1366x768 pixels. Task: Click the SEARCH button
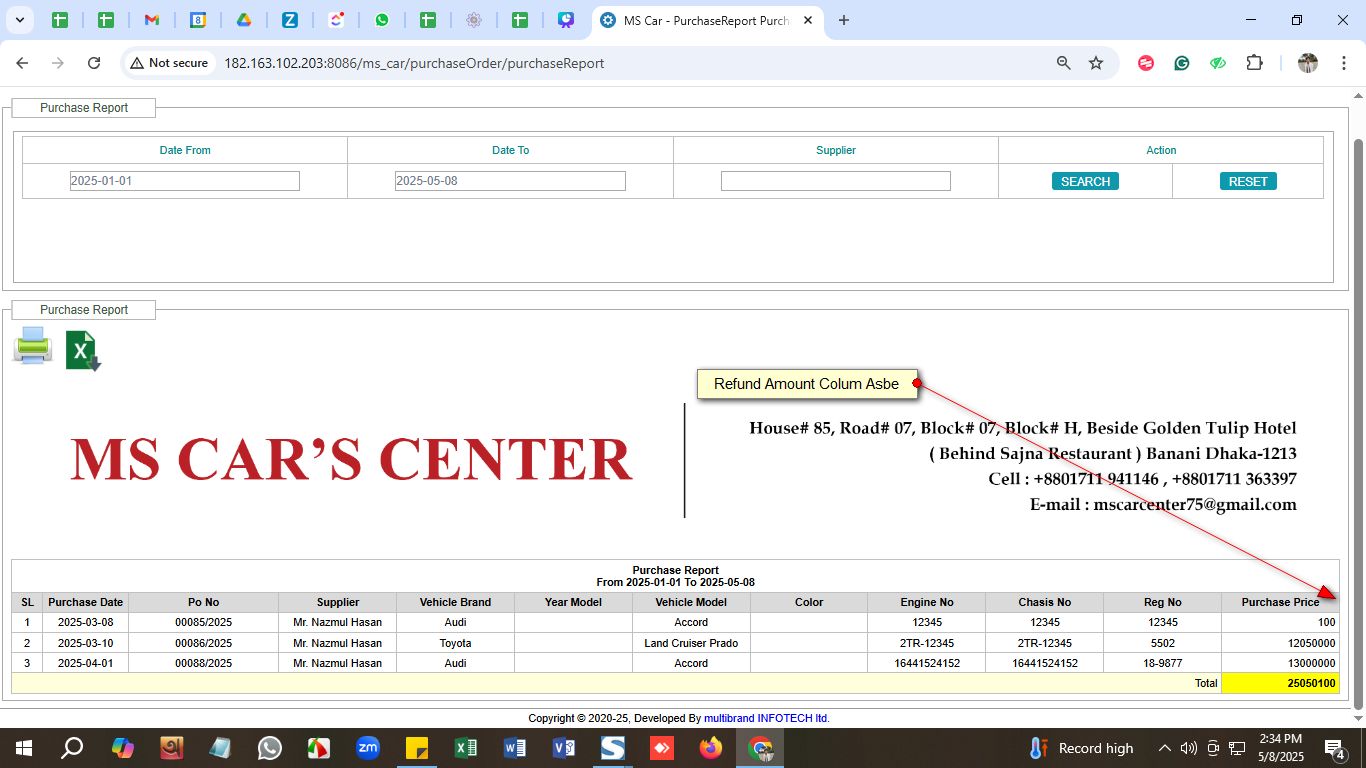1085,181
